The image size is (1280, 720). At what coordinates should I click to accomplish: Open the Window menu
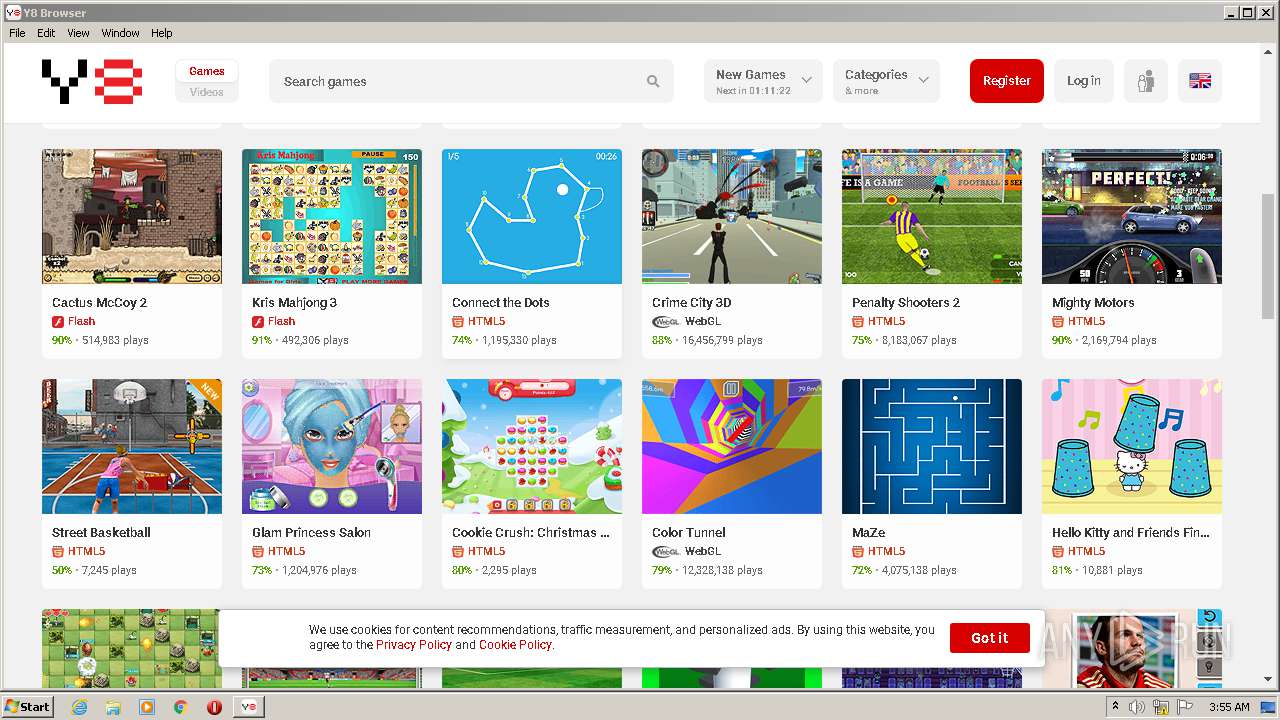tap(120, 33)
